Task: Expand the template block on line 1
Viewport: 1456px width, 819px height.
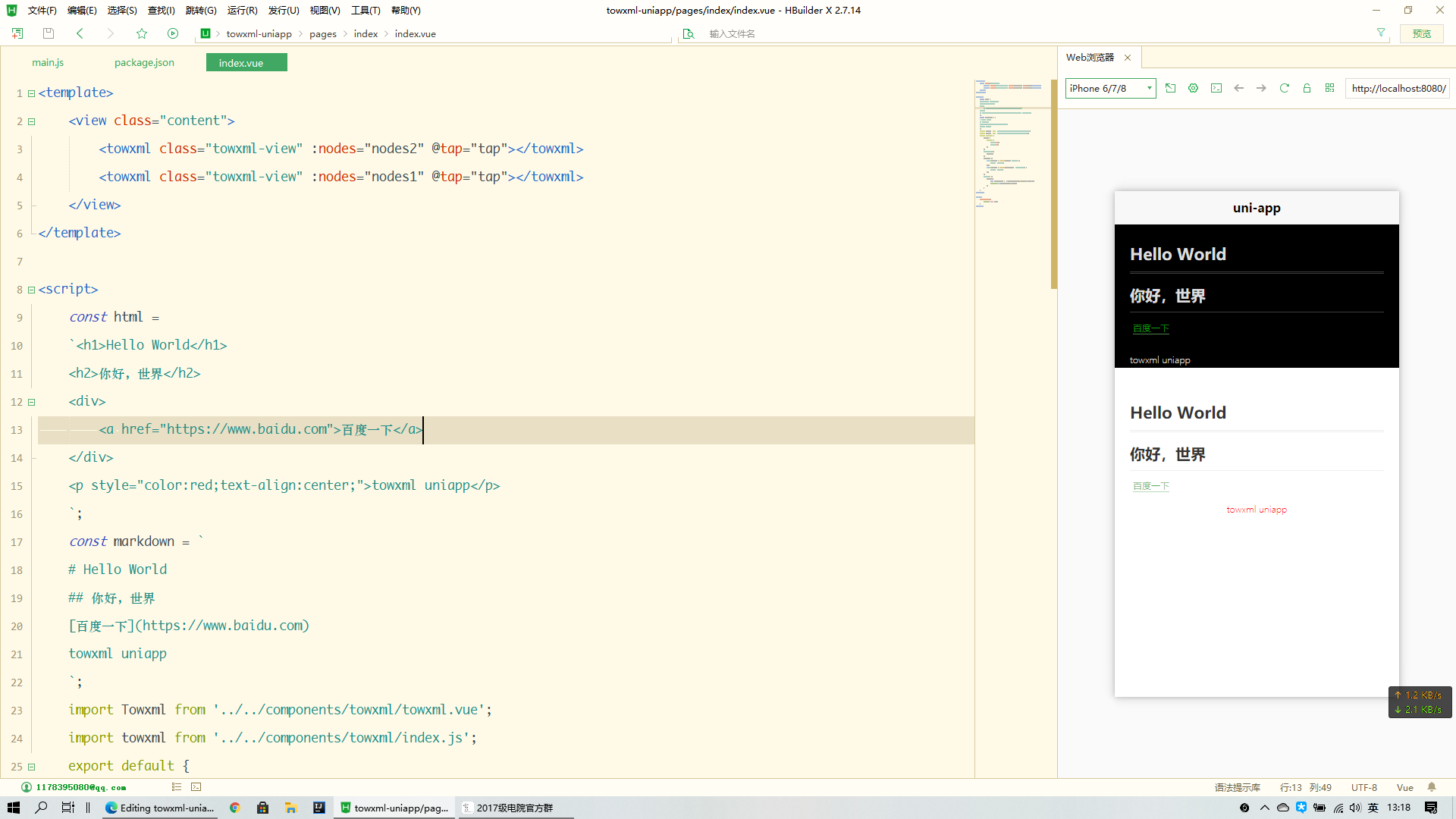Action: click(x=31, y=93)
